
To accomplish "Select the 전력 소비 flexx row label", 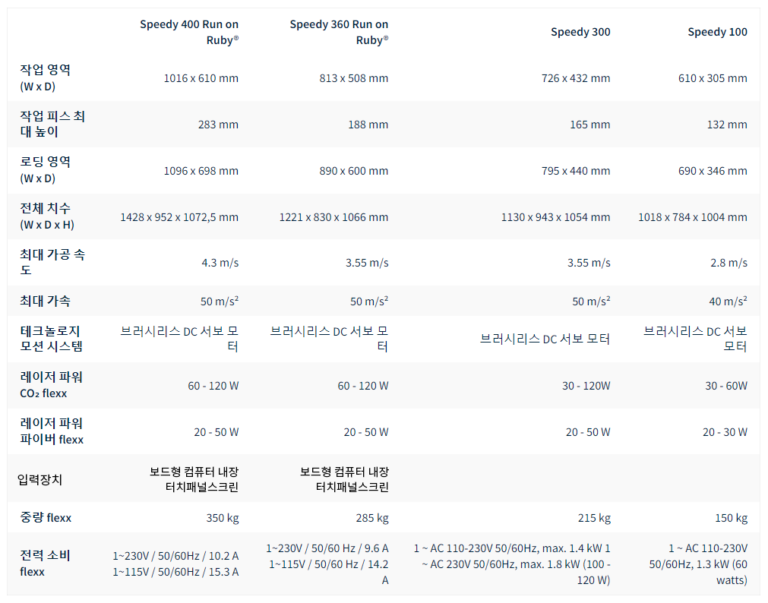I will click(x=45, y=563).
